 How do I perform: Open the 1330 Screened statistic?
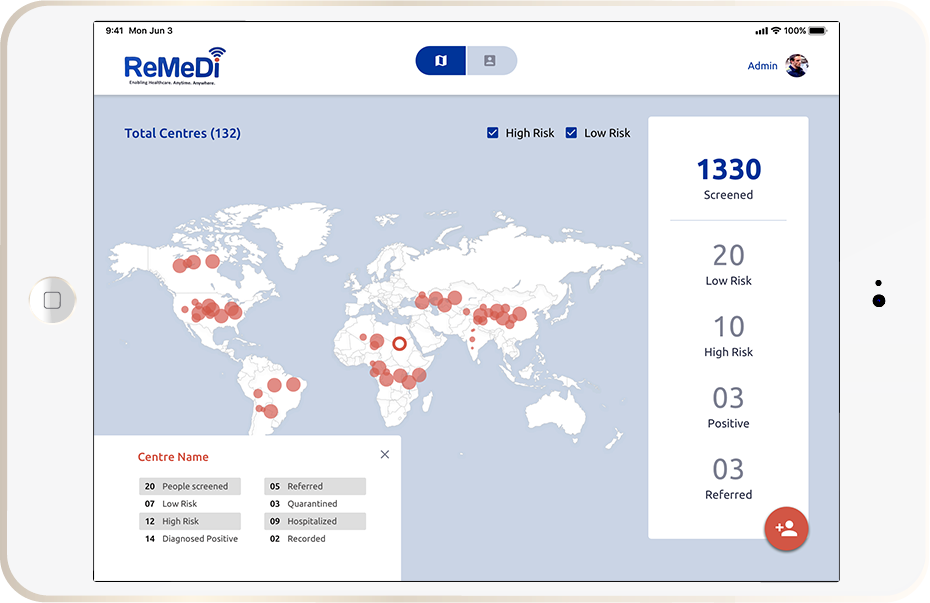[728, 179]
